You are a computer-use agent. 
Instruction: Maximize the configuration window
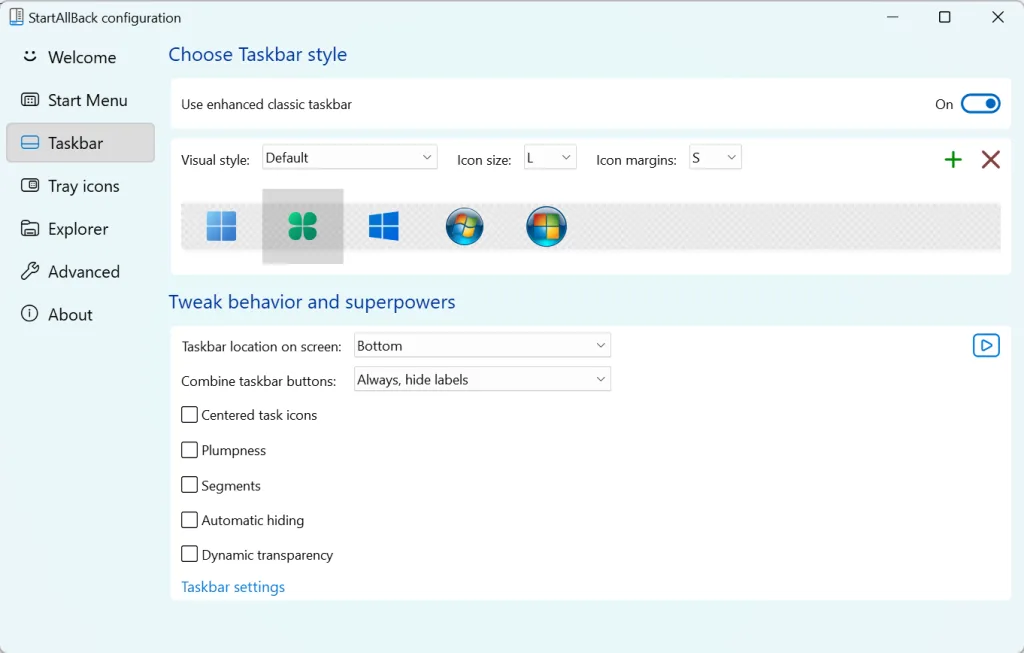pos(944,17)
